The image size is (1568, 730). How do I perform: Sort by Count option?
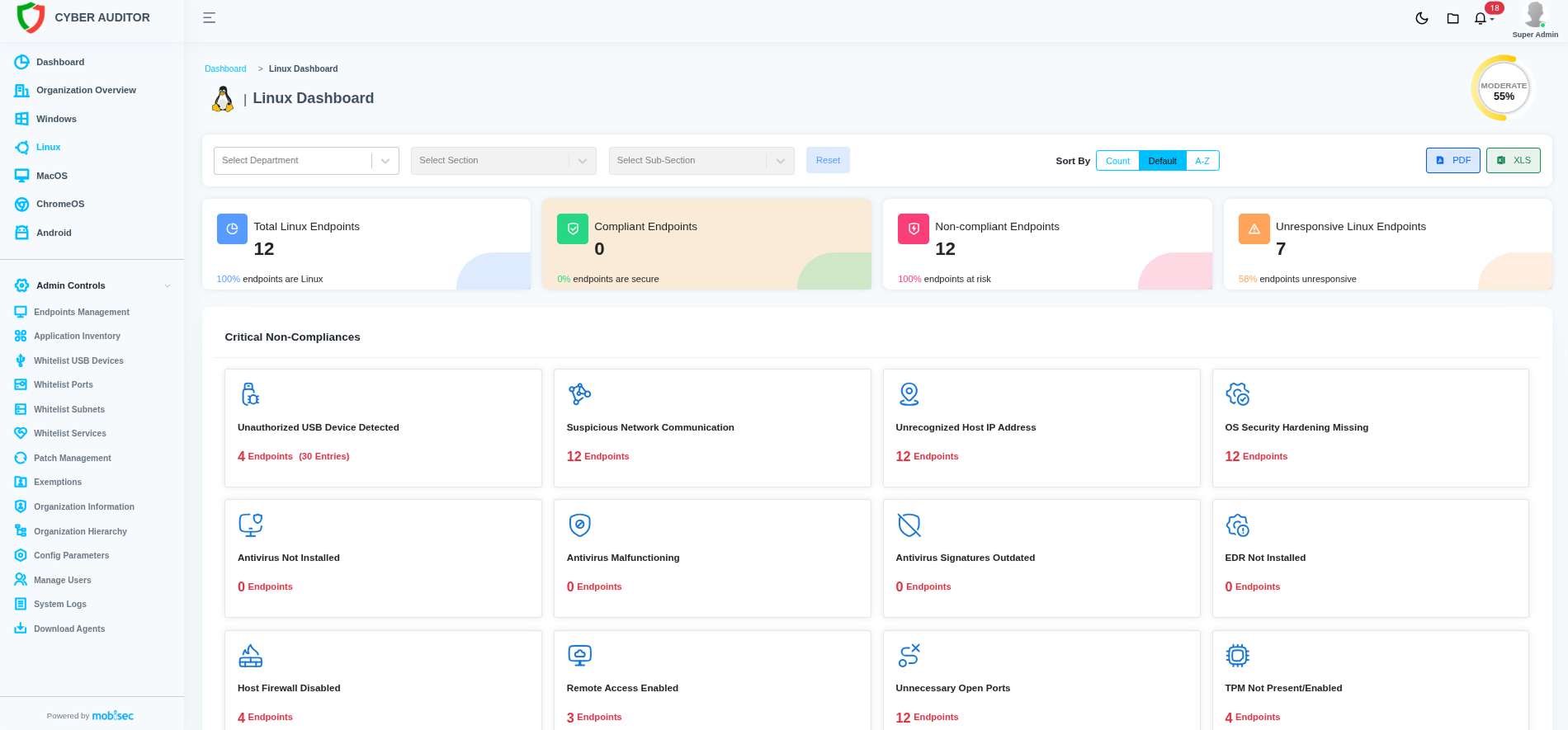[x=1117, y=161]
